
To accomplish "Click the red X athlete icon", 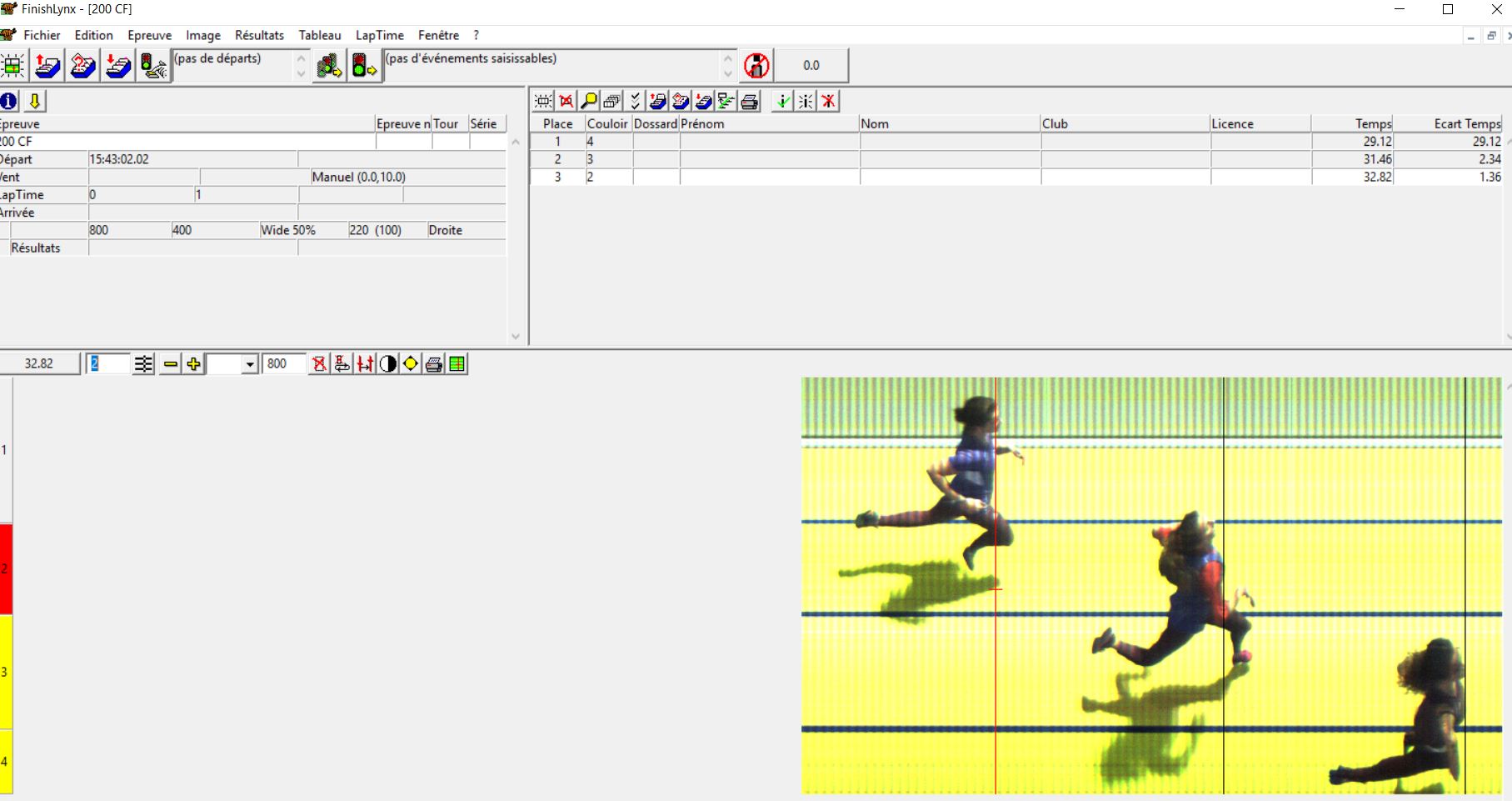I will [x=828, y=102].
